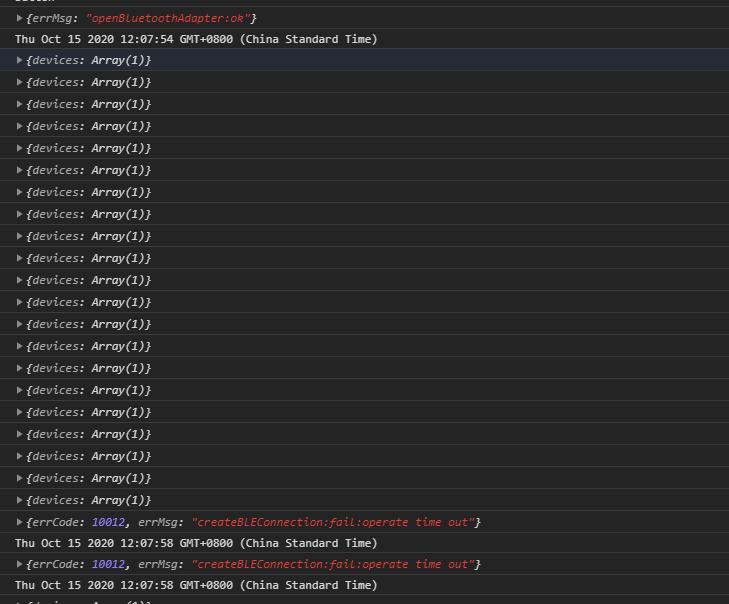Expand the highlighted devices Array(1) entry arrow

pos(19,60)
